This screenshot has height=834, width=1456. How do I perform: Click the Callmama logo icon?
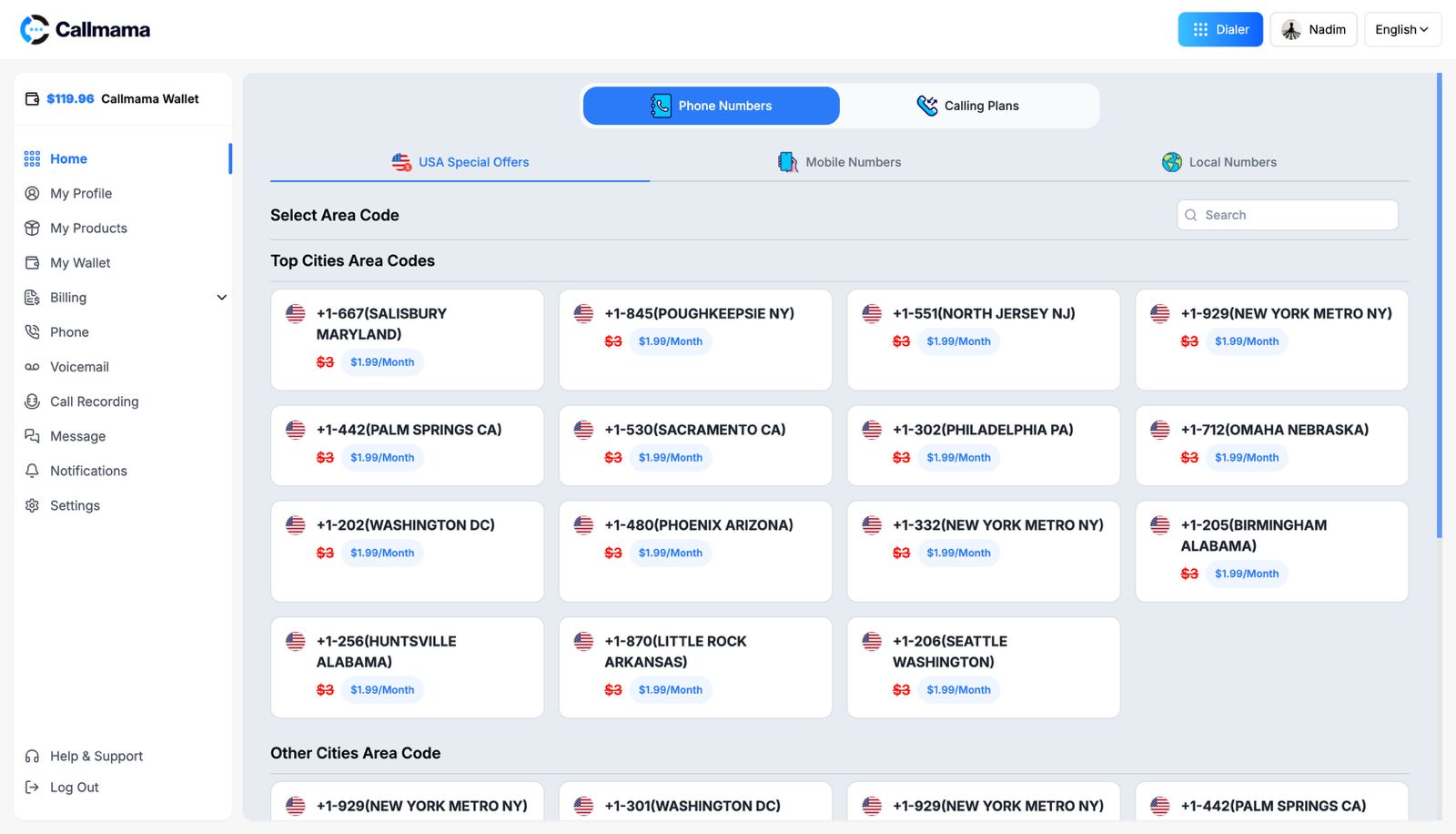click(35, 29)
